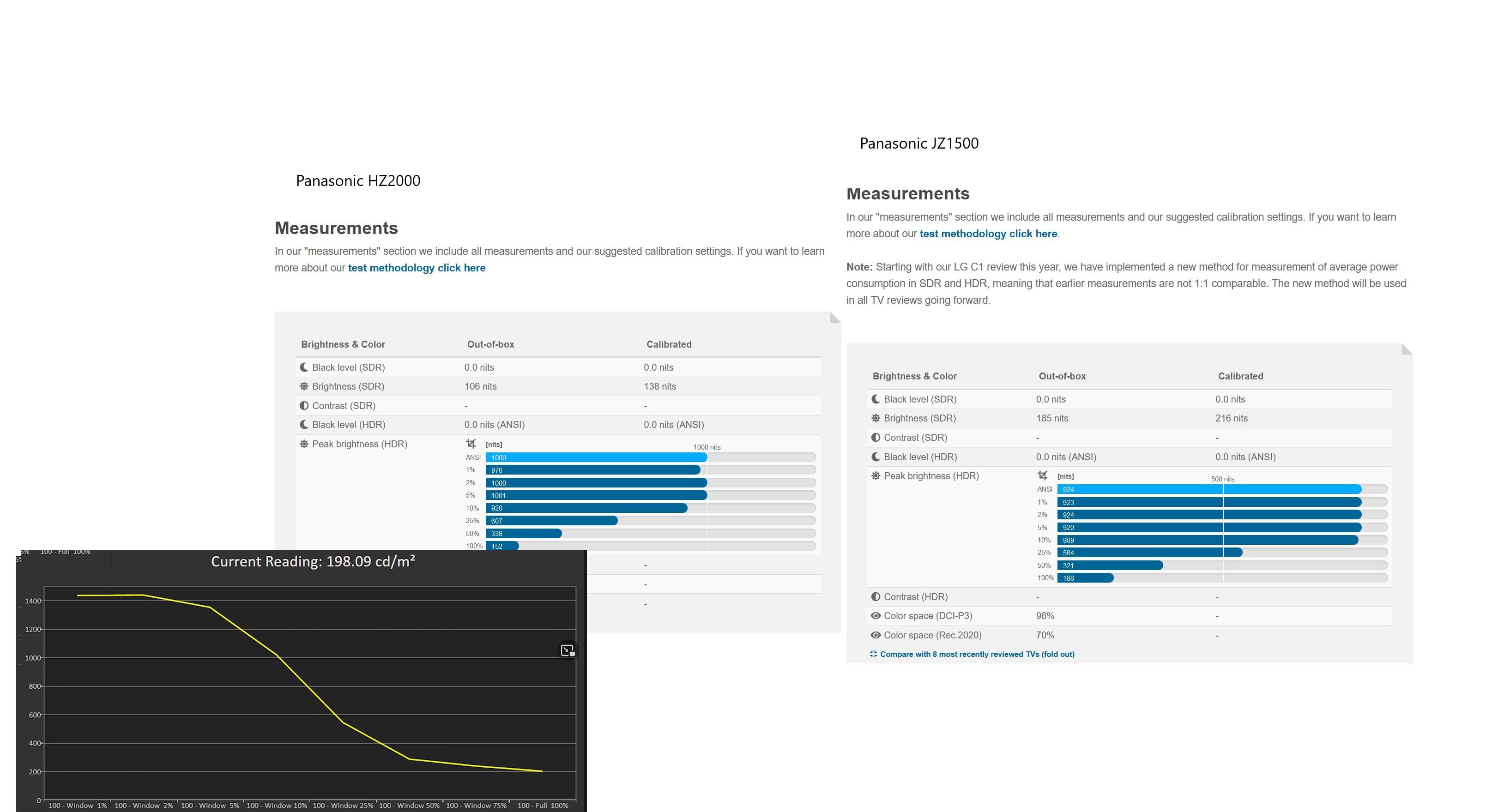Image resolution: width=1510 pixels, height=812 pixels.
Task: Click the folded page corner of the HZ2000 measurements card
Action: click(x=835, y=318)
